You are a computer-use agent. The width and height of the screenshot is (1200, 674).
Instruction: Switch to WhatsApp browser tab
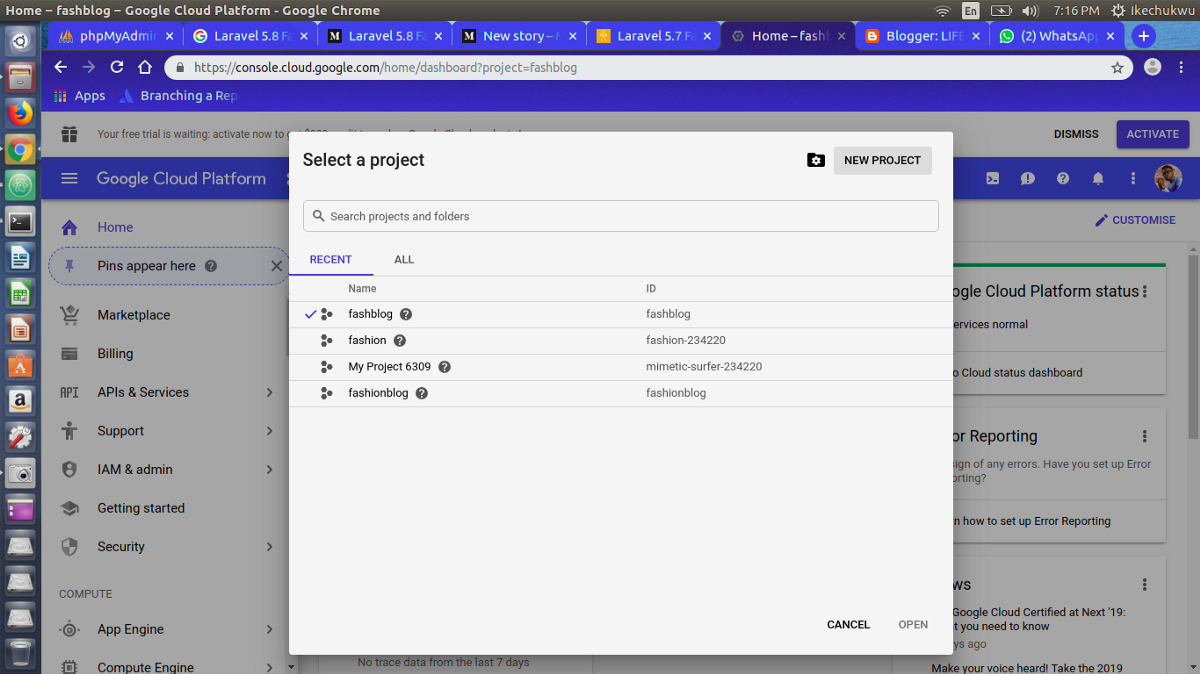[x=1056, y=36]
